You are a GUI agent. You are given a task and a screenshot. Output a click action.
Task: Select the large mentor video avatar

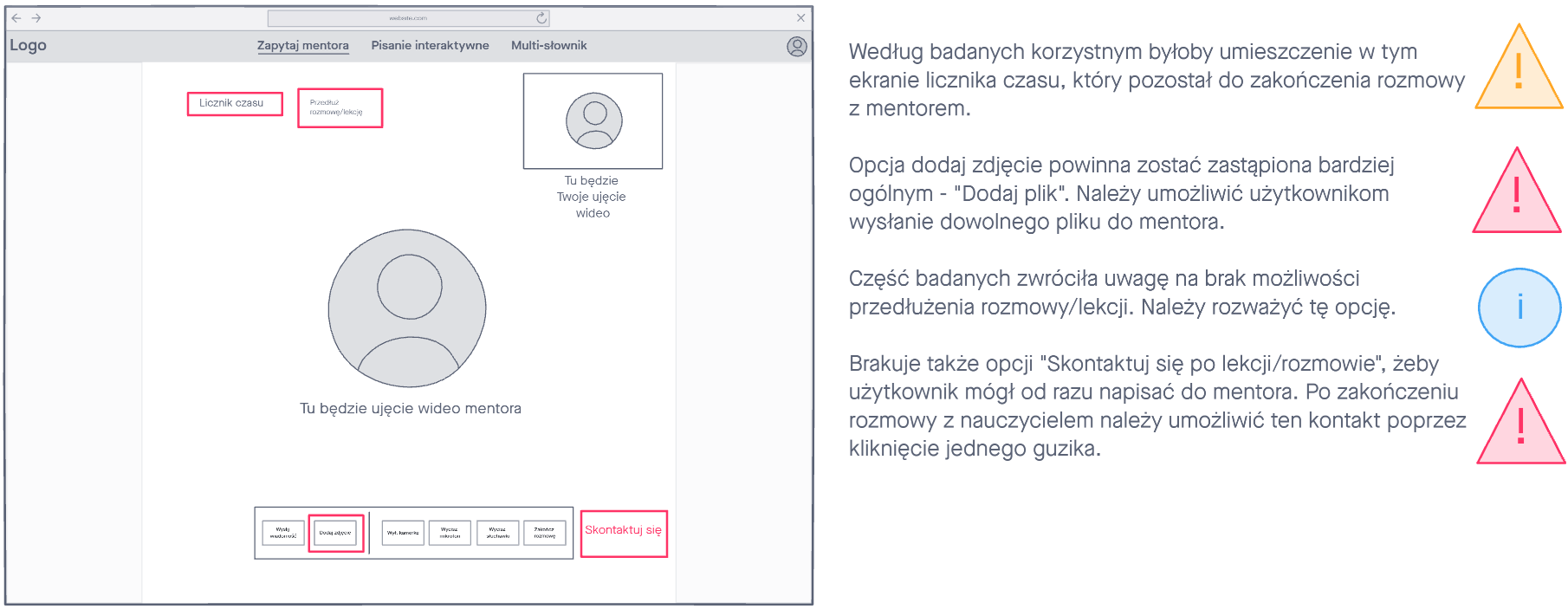(x=407, y=308)
